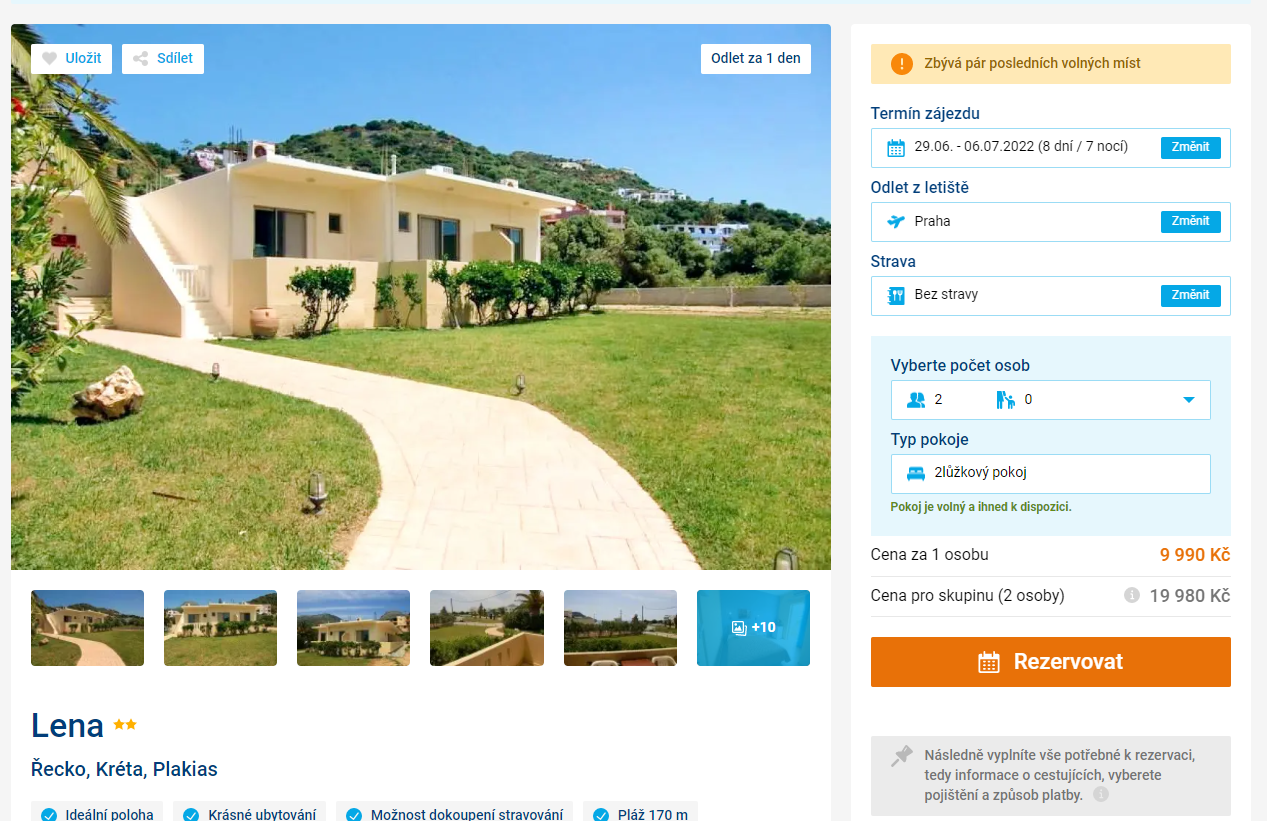This screenshot has width=1267, height=821.
Task: Click the heart icon to save hotel
Action: point(50,59)
